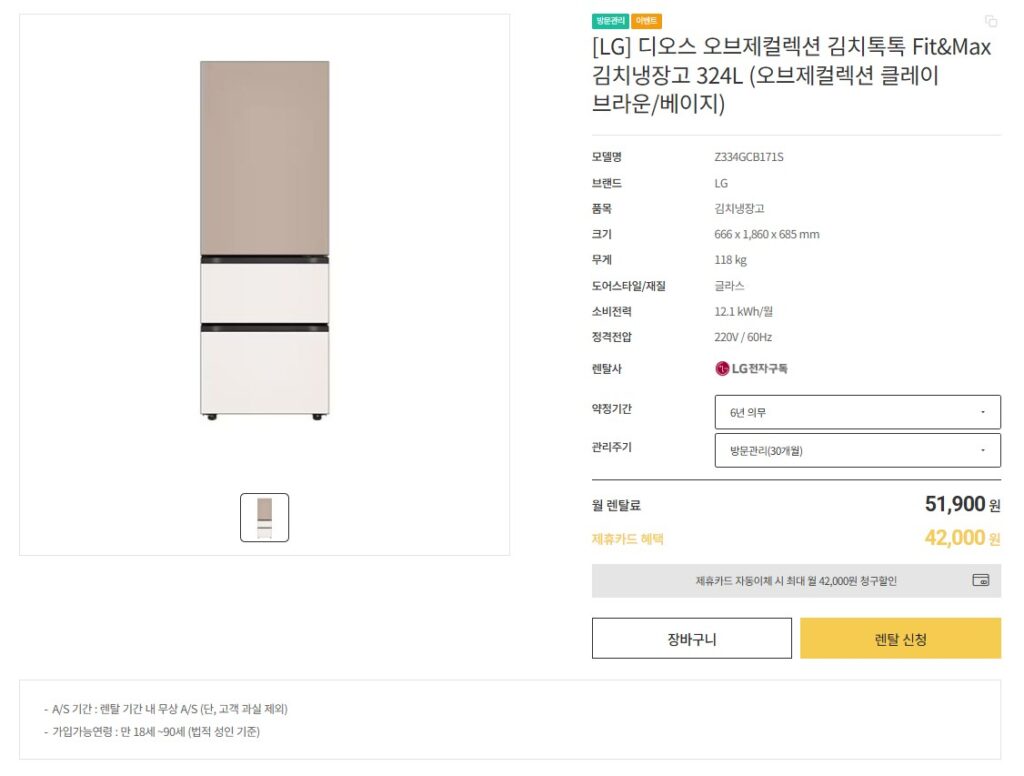Open the 관리주기 management cycle selector
The image size is (1024, 776).
(x=855, y=449)
